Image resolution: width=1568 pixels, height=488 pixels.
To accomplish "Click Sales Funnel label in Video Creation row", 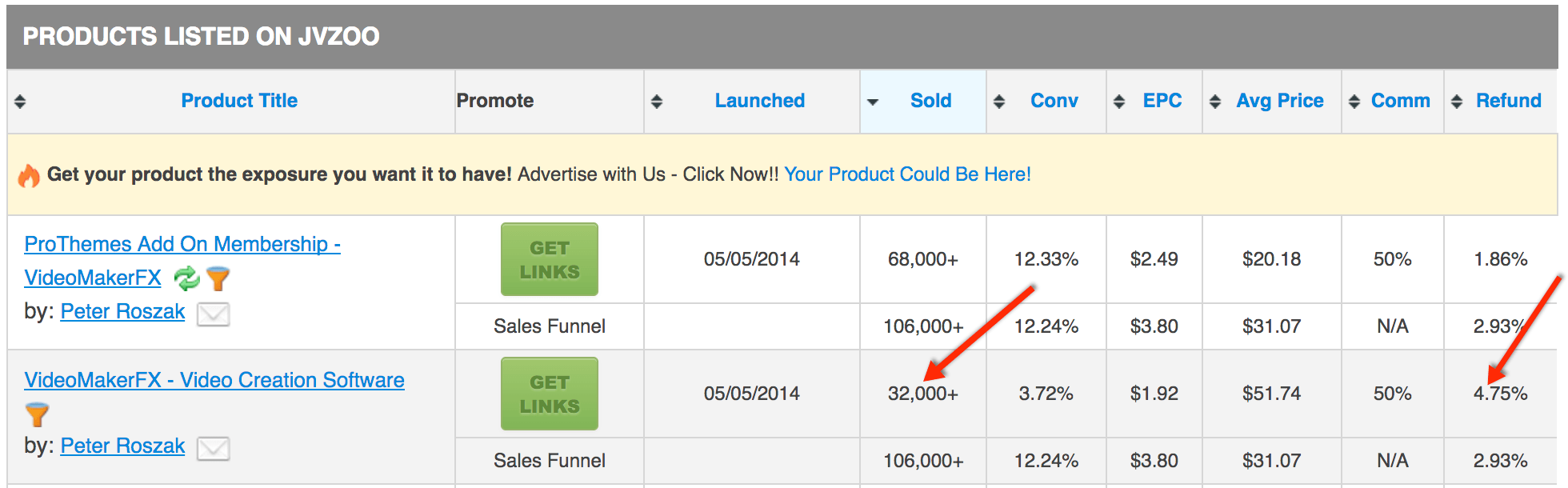I will (550, 461).
